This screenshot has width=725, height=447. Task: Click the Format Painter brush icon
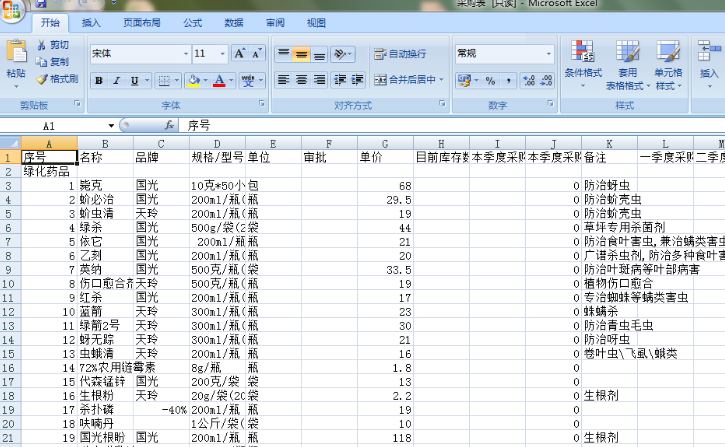(x=42, y=79)
